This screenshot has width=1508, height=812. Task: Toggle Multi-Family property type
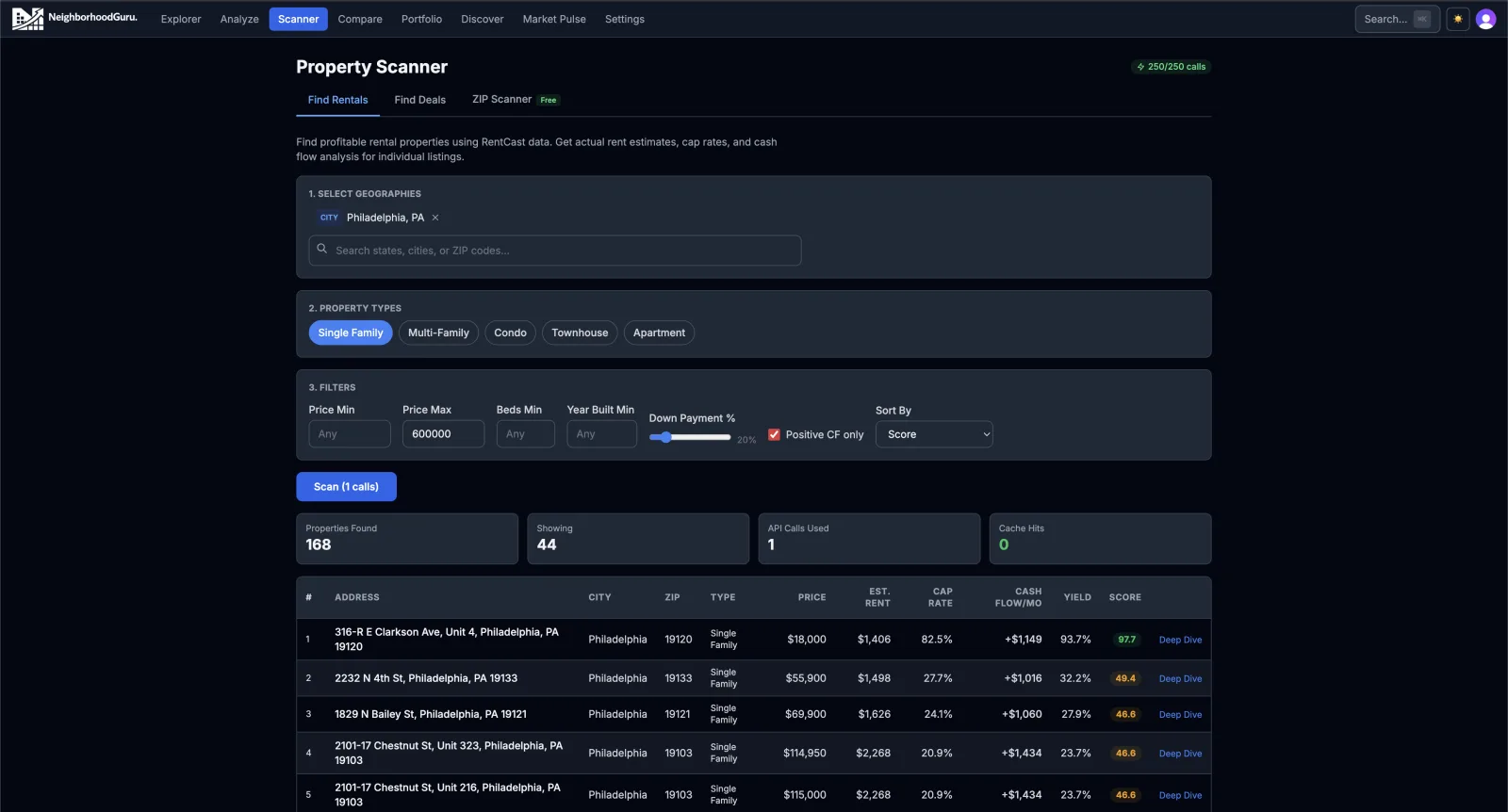click(x=438, y=333)
